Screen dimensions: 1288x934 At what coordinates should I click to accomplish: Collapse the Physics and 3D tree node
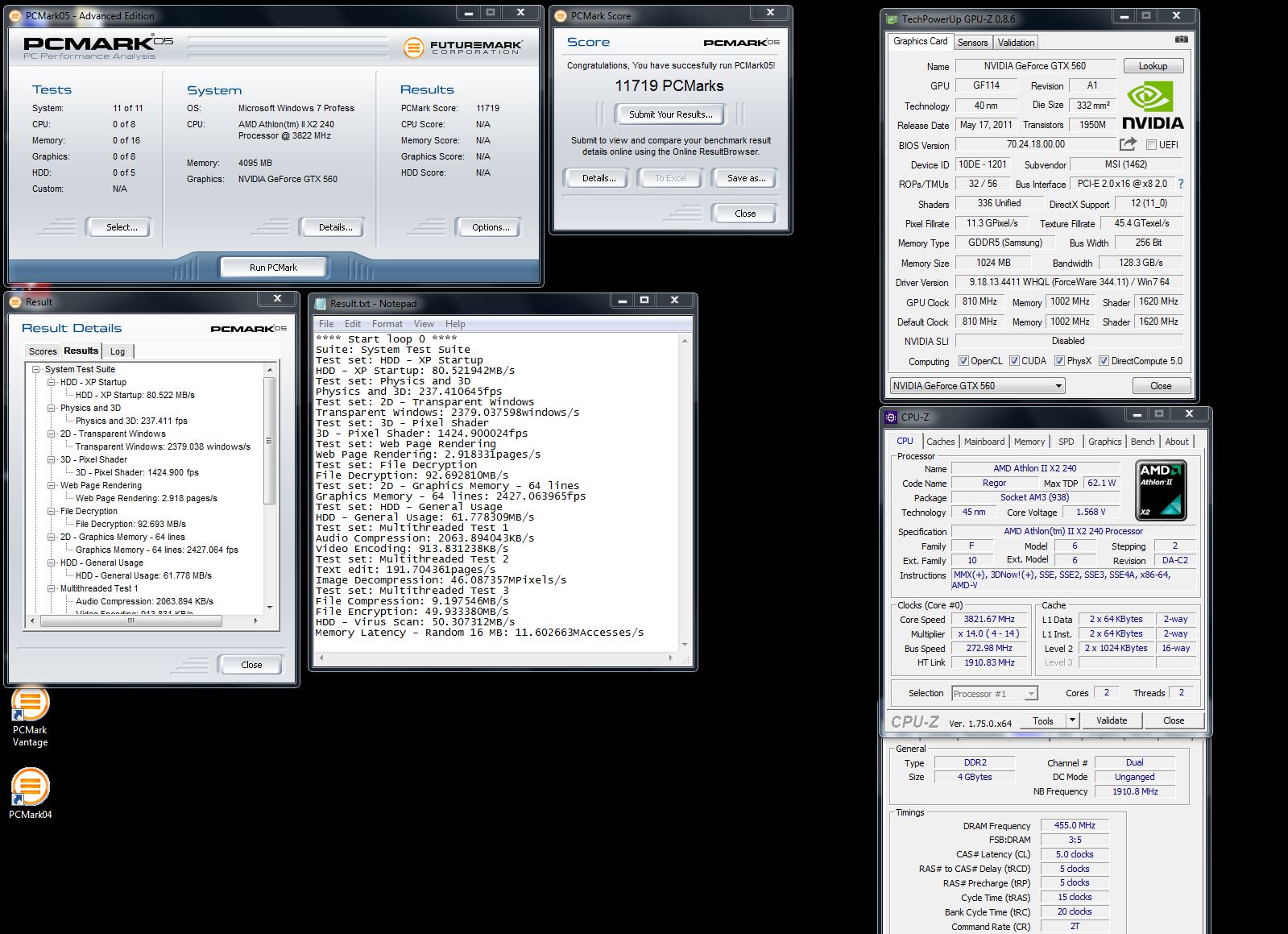click(x=52, y=408)
